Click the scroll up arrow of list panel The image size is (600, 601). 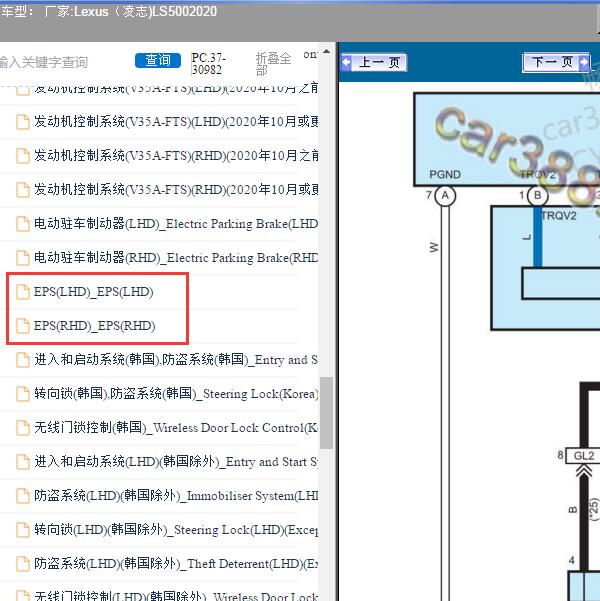[x=326, y=51]
